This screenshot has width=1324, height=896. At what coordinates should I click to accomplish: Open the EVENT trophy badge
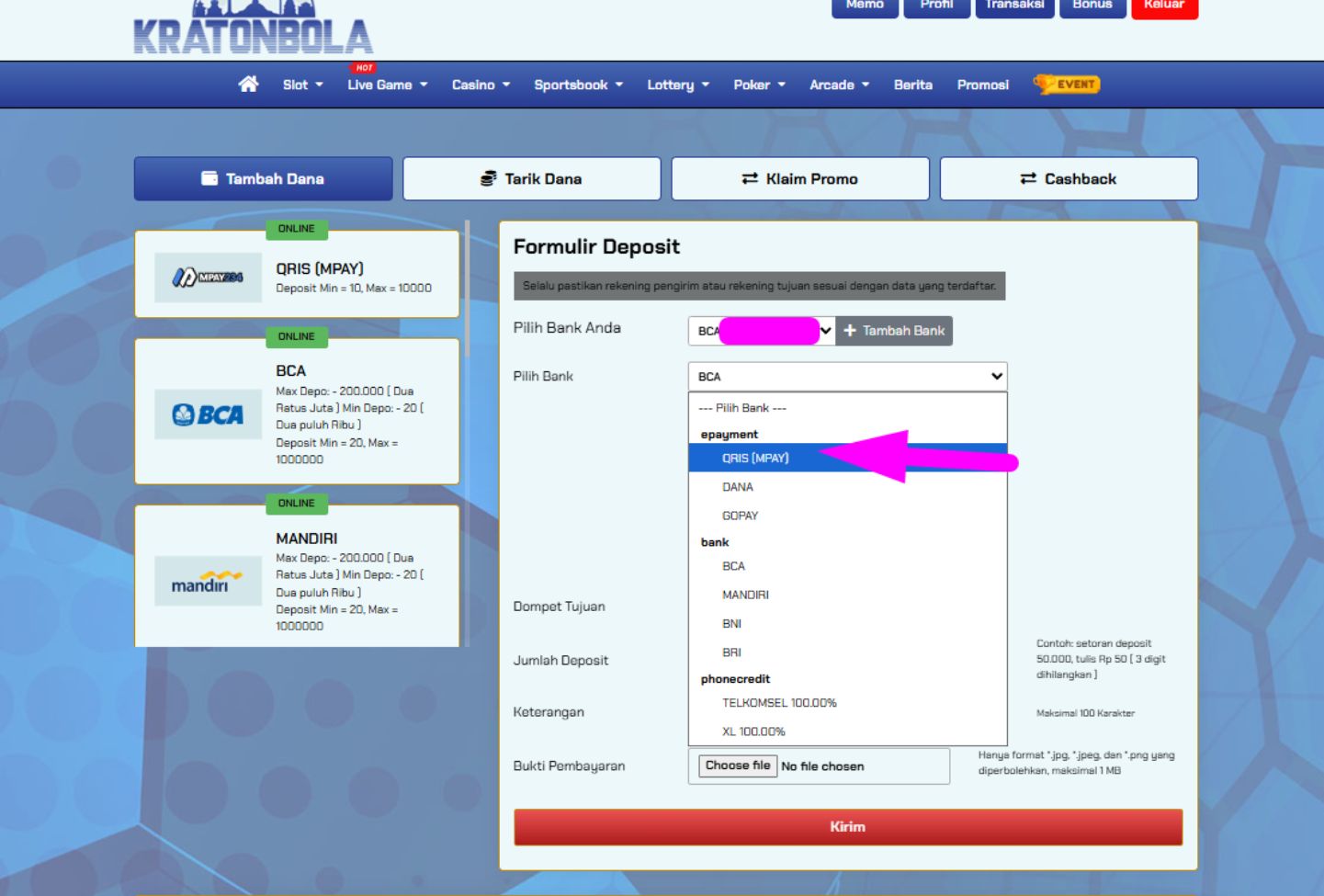[x=1067, y=85]
